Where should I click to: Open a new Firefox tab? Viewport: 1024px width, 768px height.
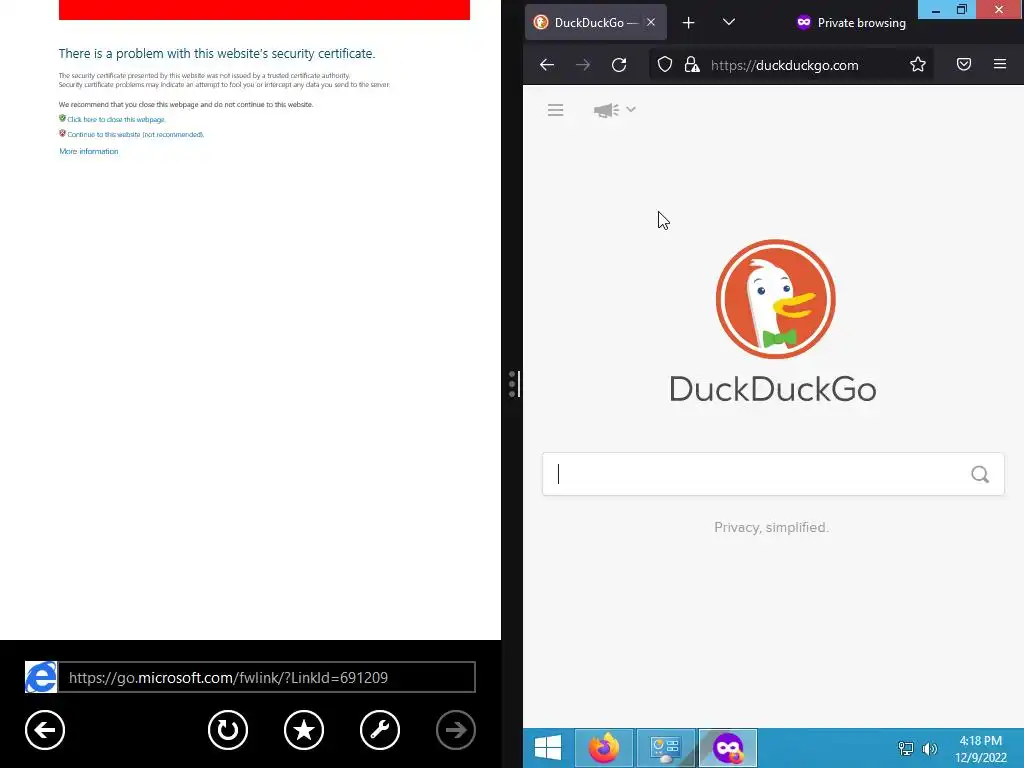(688, 23)
